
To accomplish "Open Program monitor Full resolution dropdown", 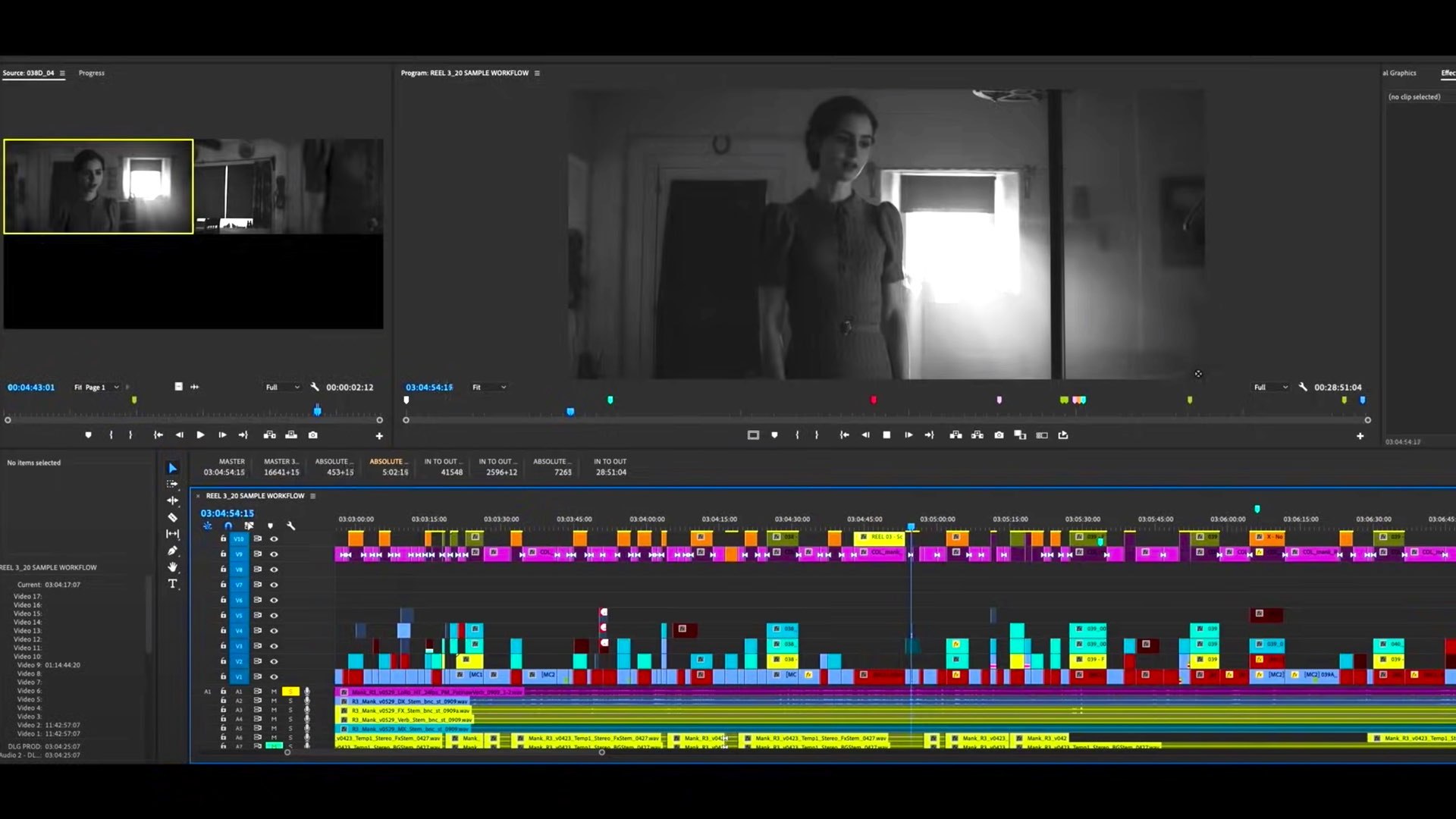I will click(x=1270, y=388).
